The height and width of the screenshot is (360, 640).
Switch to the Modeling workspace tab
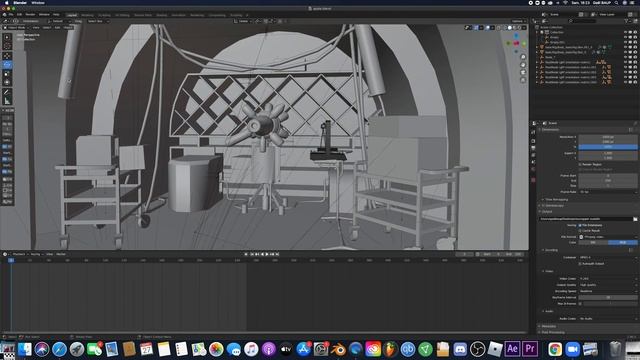click(x=87, y=15)
